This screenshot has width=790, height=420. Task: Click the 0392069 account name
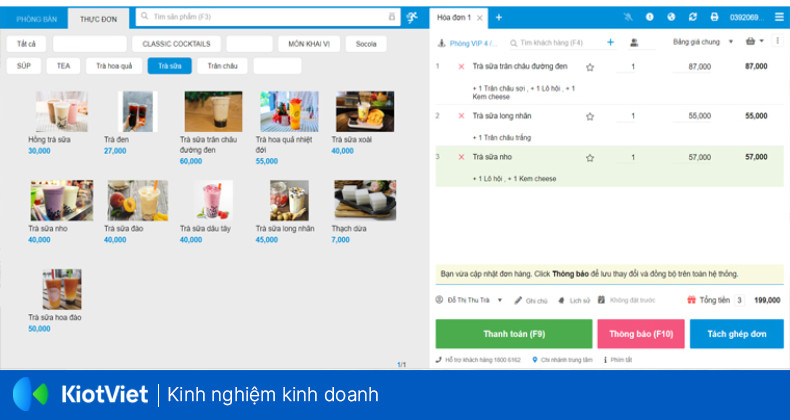[747, 17]
